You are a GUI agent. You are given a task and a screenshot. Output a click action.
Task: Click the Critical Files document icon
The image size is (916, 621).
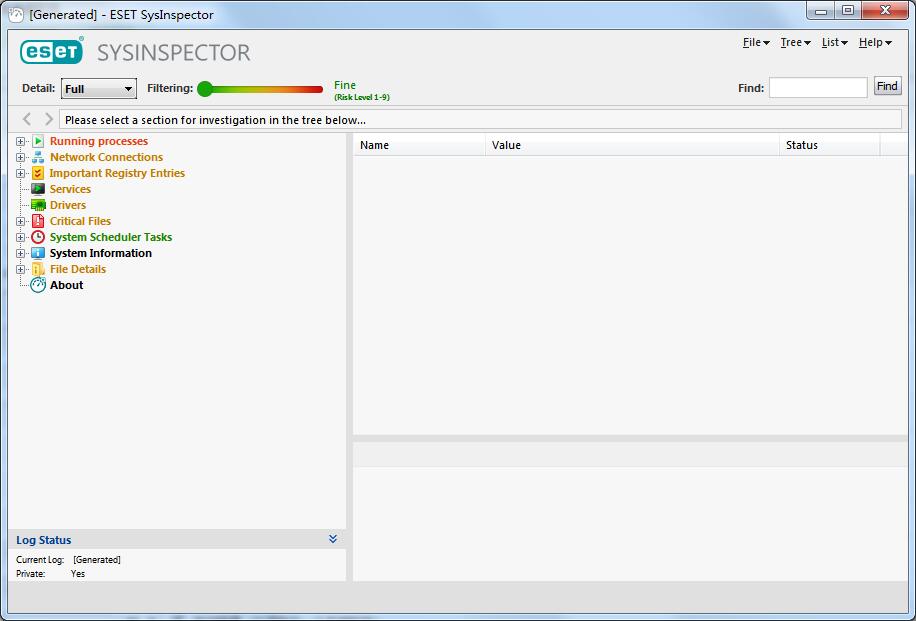click(x=38, y=221)
